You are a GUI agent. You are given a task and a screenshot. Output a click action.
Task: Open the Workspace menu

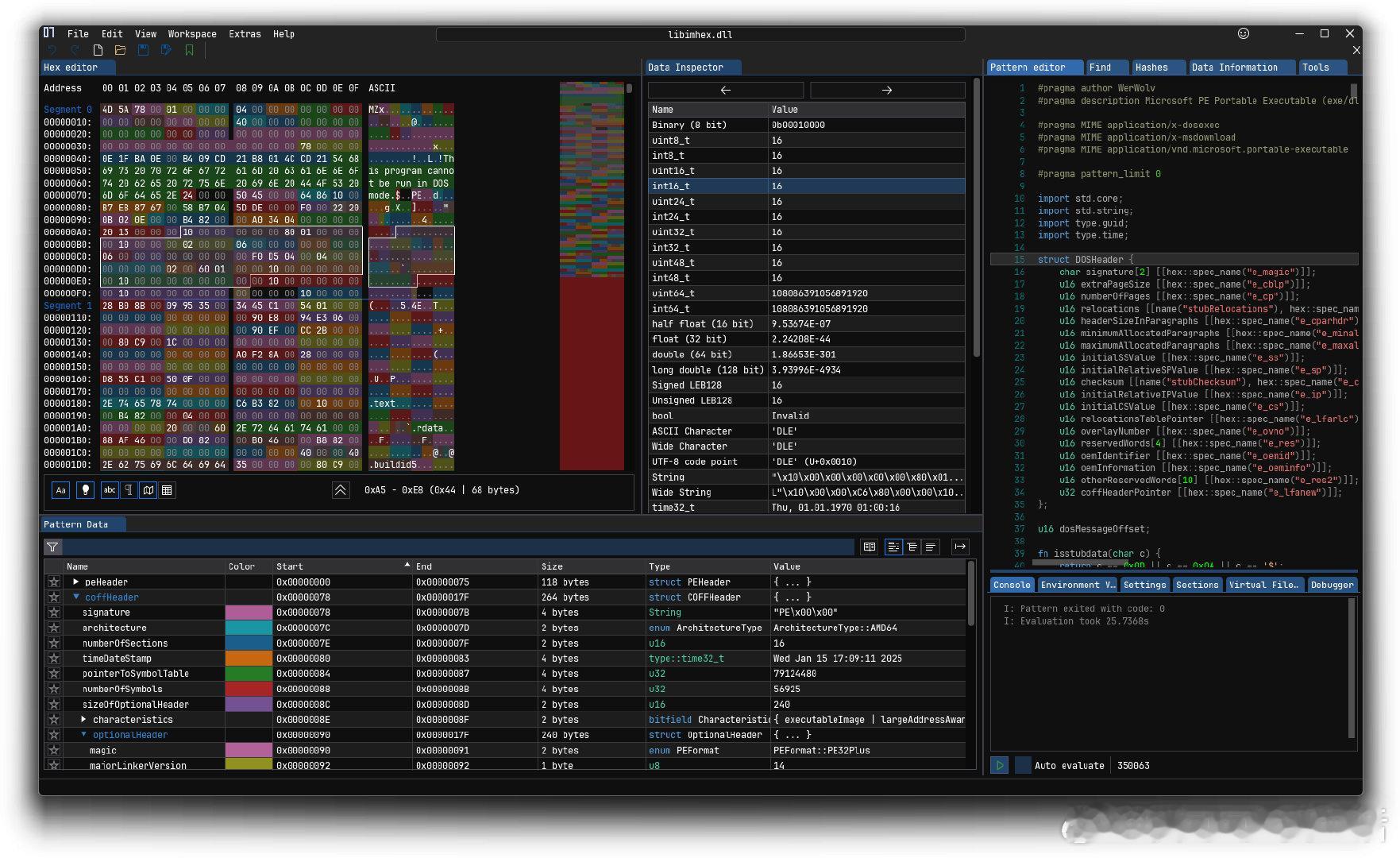(x=192, y=34)
